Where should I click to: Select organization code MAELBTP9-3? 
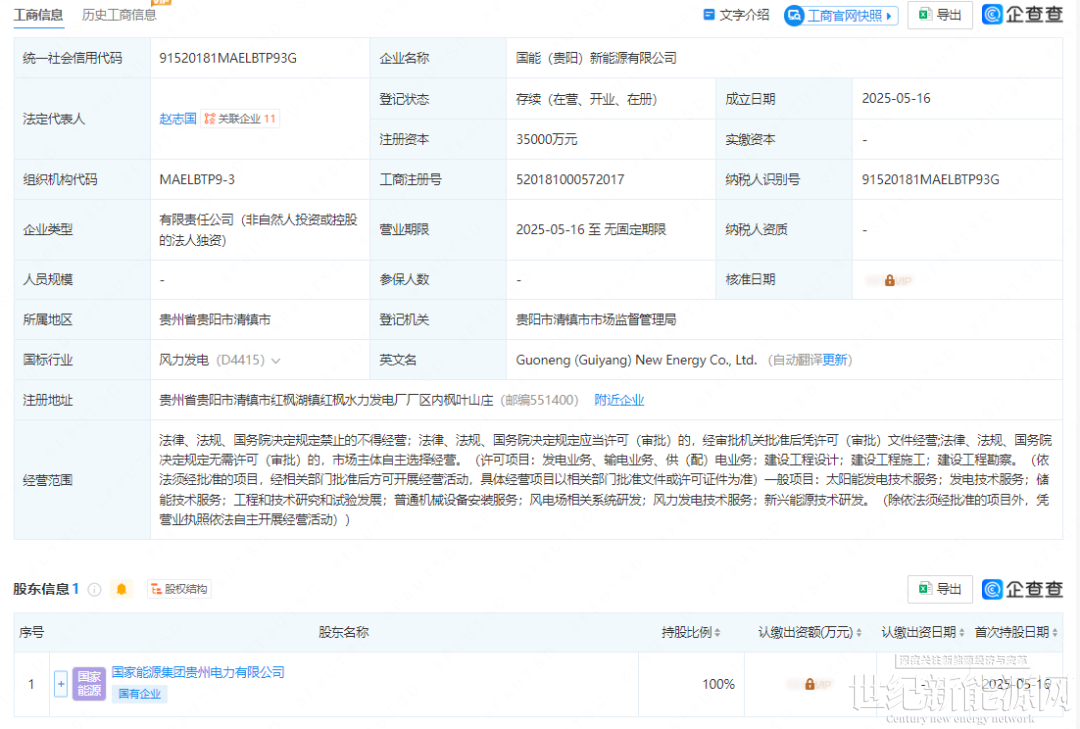tap(197, 180)
